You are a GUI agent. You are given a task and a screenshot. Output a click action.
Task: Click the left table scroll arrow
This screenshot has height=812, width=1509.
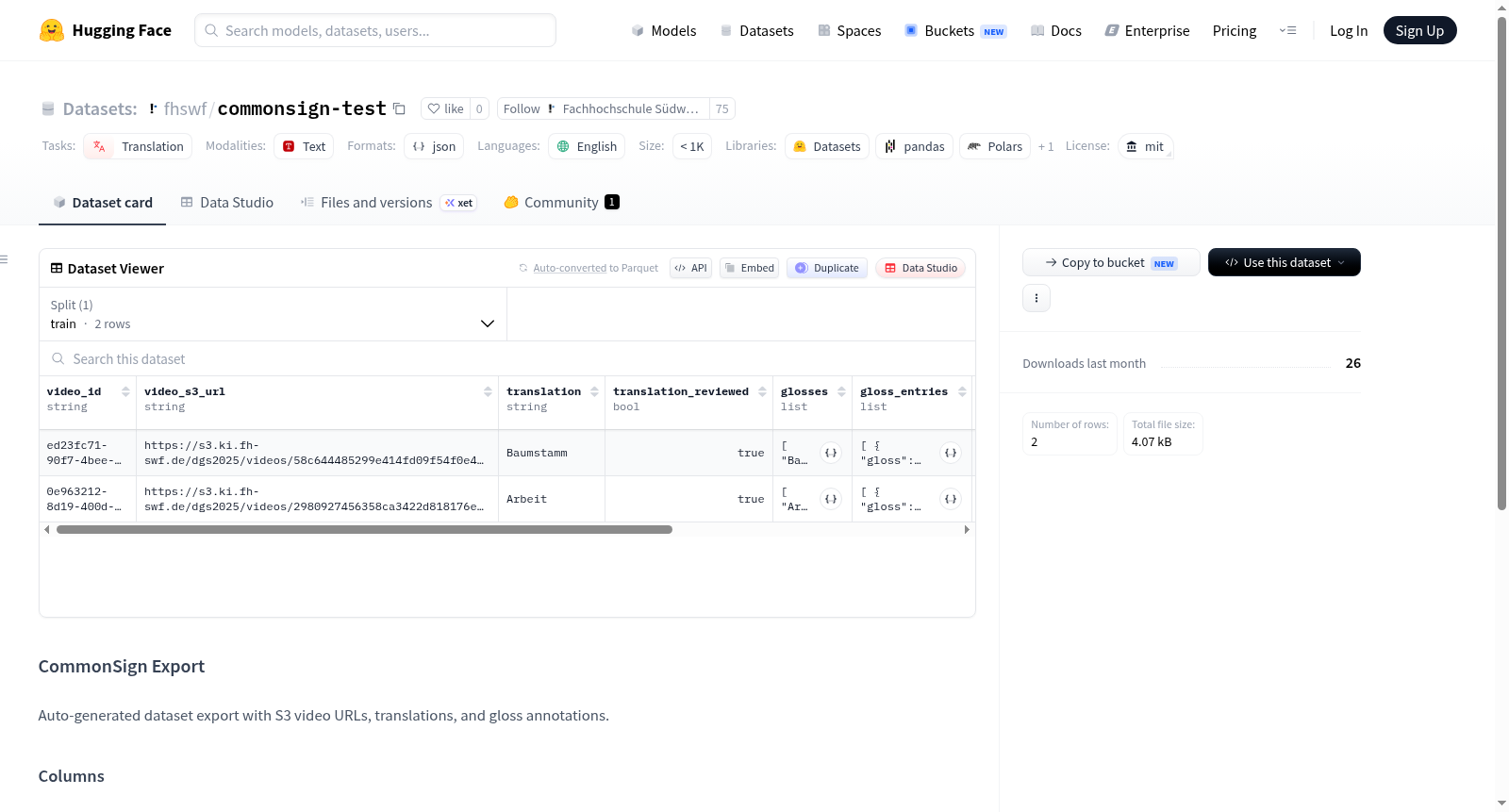coord(47,530)
